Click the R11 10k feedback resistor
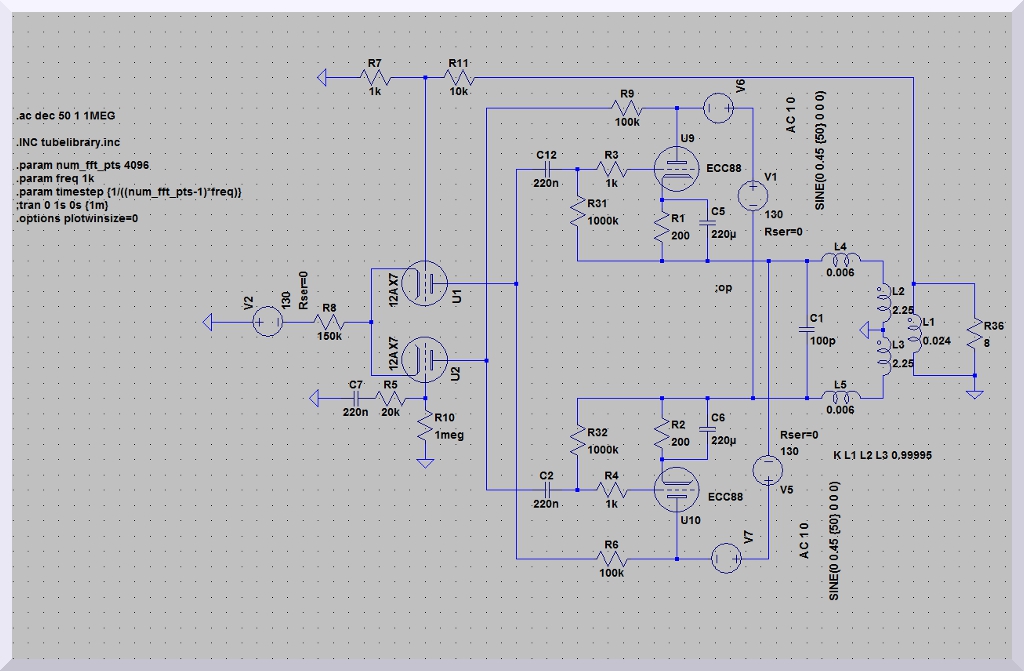The image size is (1024, 671). pos(459,77)
